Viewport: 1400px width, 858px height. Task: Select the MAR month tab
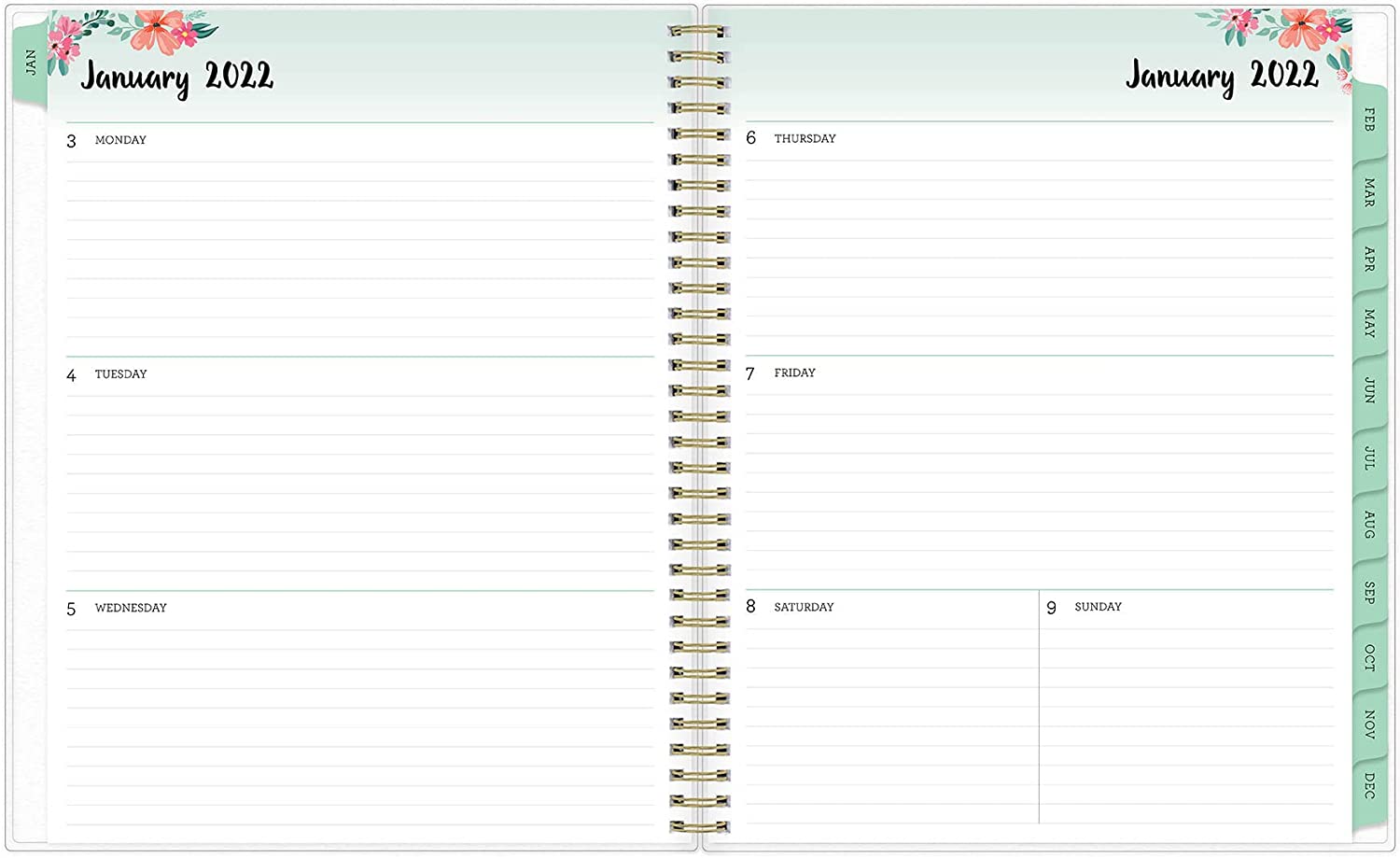pos(1369,192)
